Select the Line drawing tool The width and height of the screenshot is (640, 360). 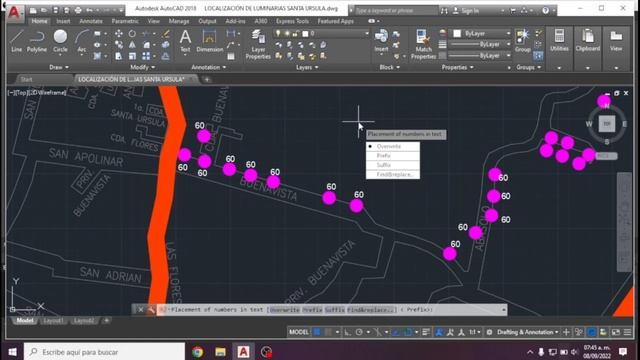[x=16, y=41]
